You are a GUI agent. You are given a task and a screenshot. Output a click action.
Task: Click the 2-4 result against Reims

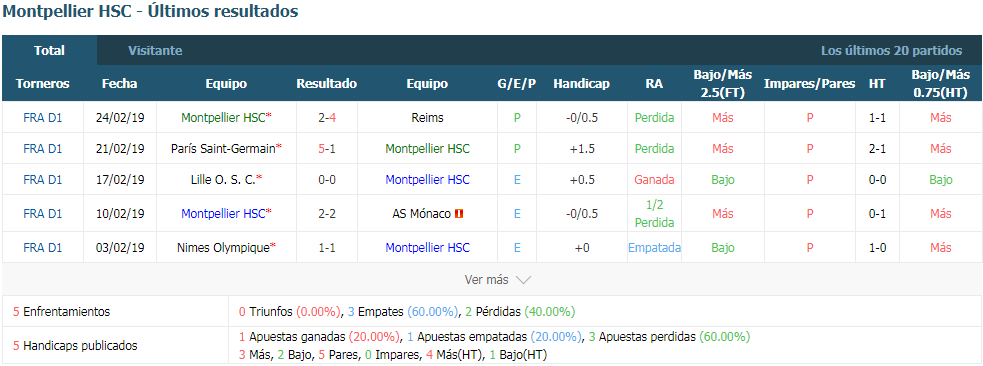tap(327, 117)
